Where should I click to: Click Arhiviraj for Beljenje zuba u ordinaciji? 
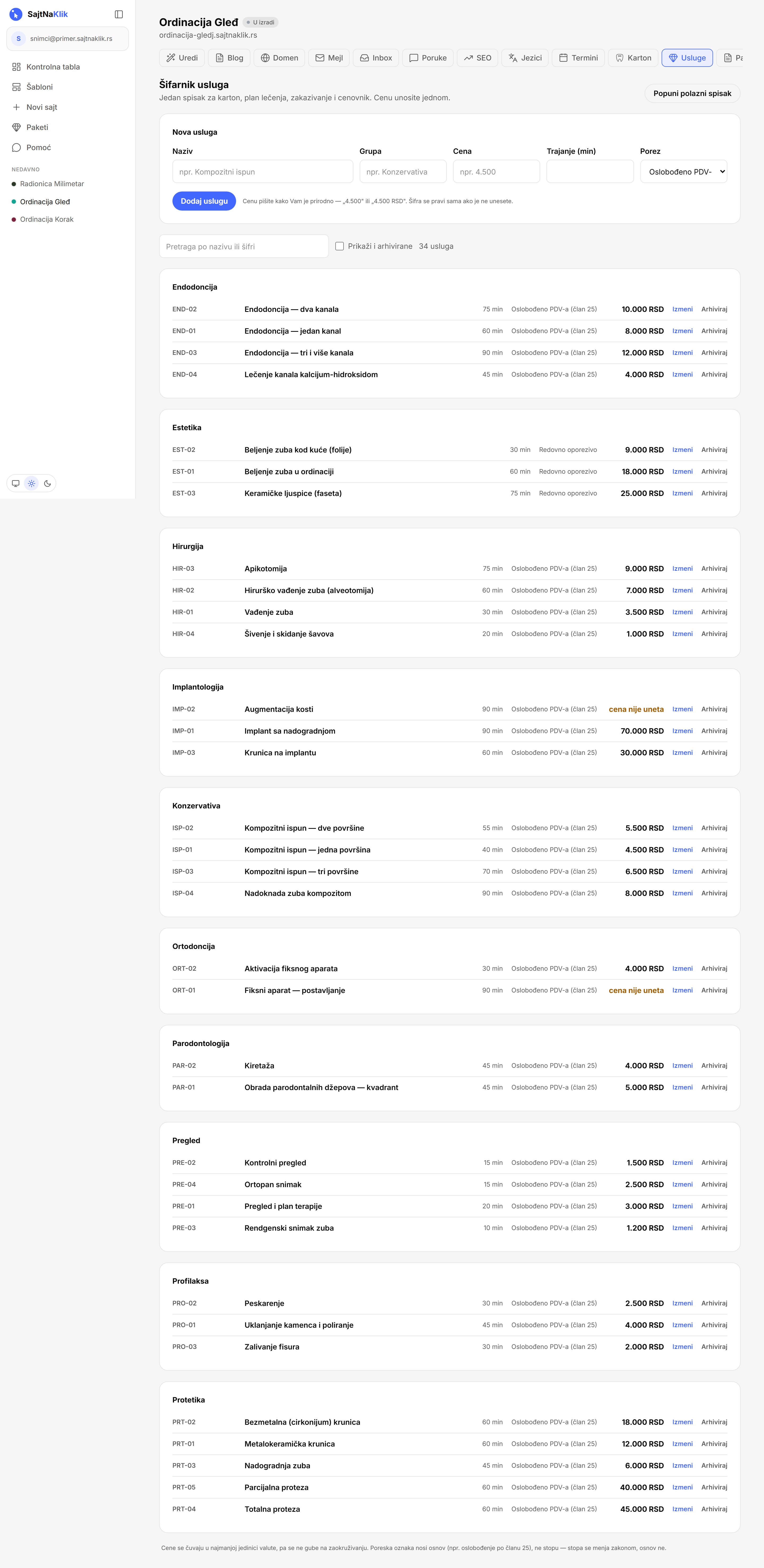(x=714, y=472)
